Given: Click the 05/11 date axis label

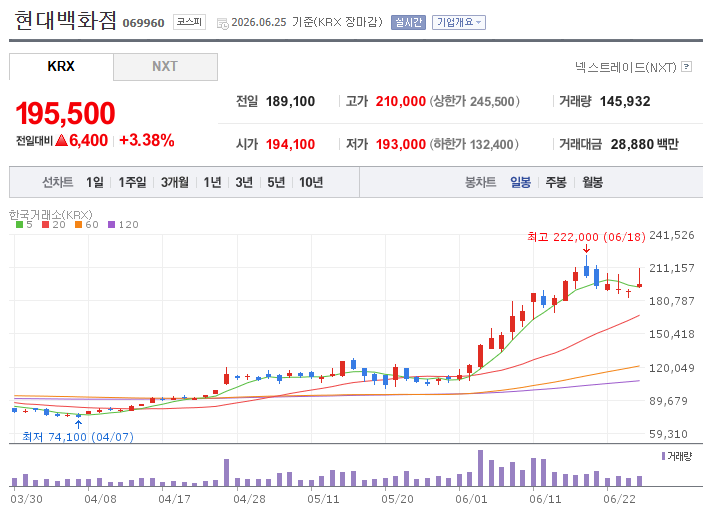Looking at the screenshot, I should click(x=323, y=499).
